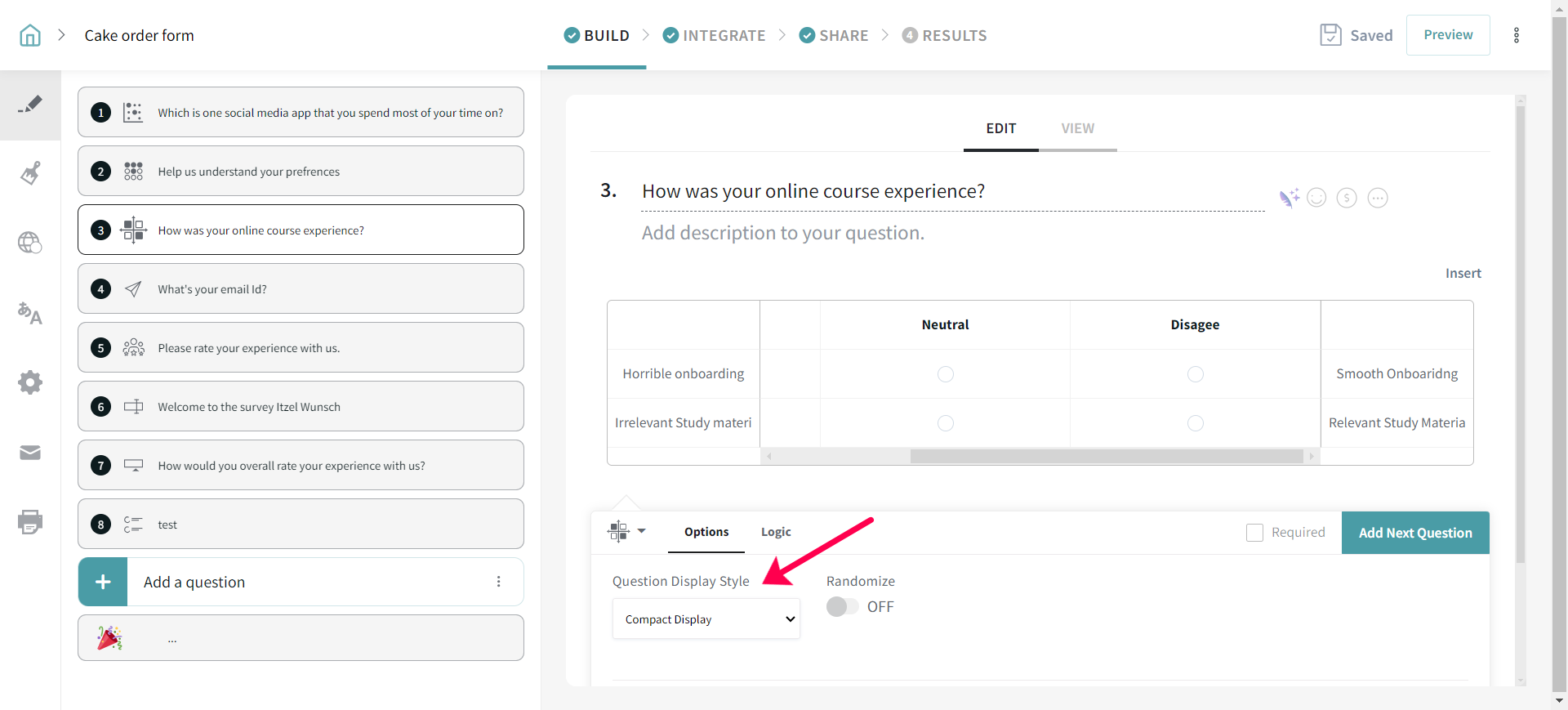Screen dimensions: 1568x710
Task: Switch to the Logic tab
Action: (x=776, y=532)
